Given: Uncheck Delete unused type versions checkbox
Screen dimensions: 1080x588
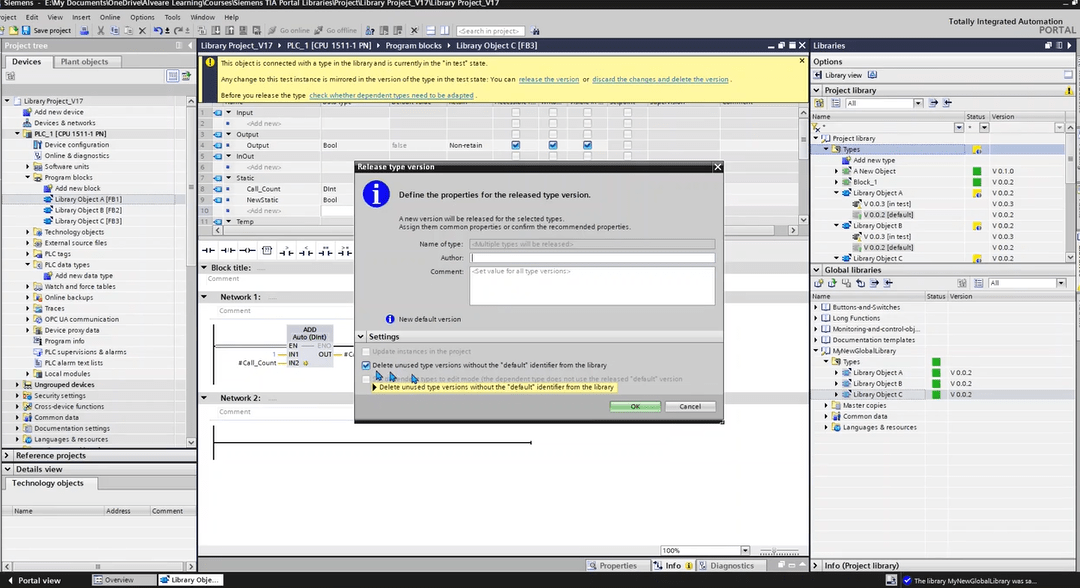Looking at the screenshot, I should [366, 365].
